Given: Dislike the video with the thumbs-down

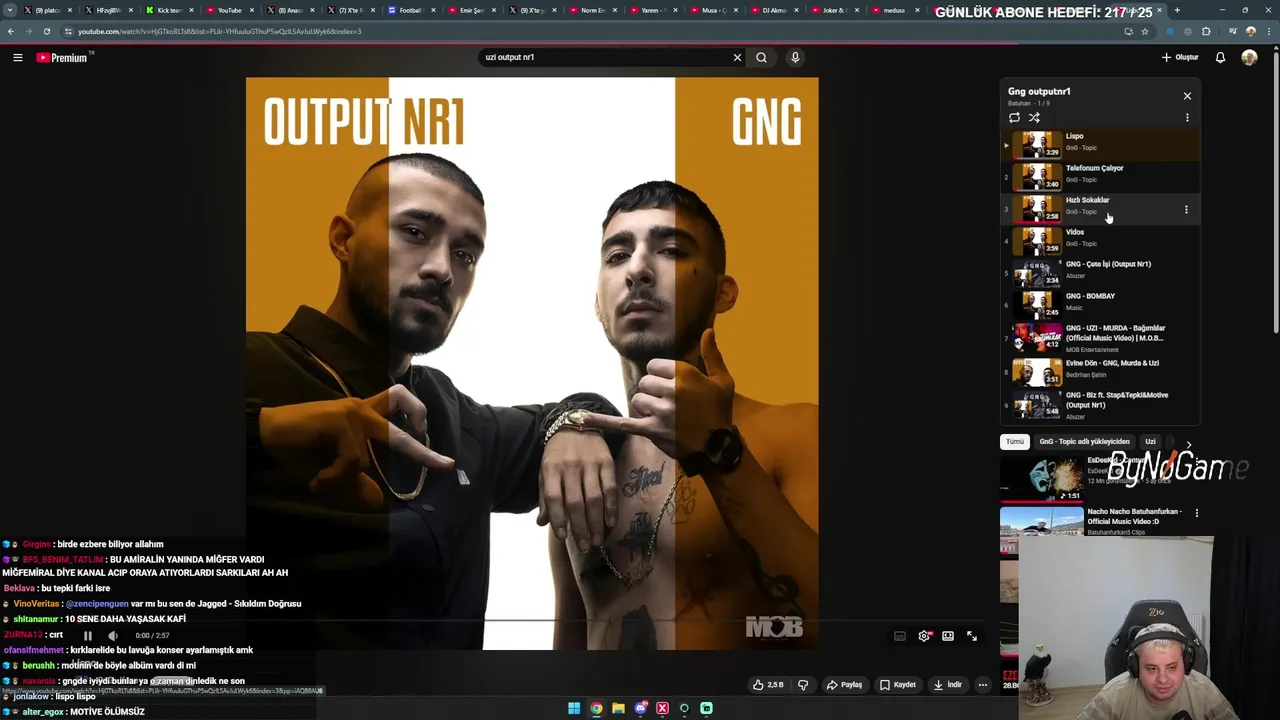Looking at the screenshot, I should click(802, 685).
